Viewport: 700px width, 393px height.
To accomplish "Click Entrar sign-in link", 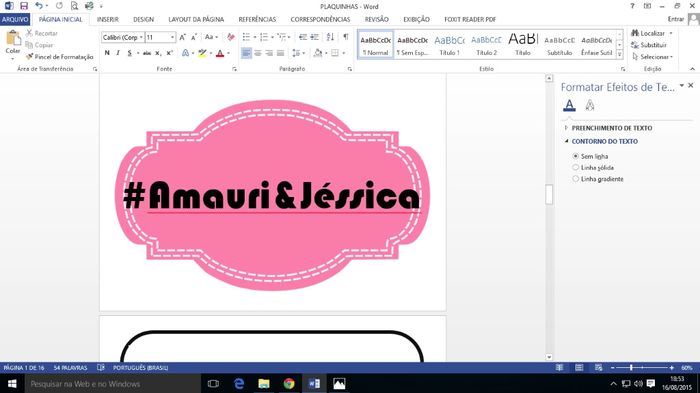I will tap(675, 19).
